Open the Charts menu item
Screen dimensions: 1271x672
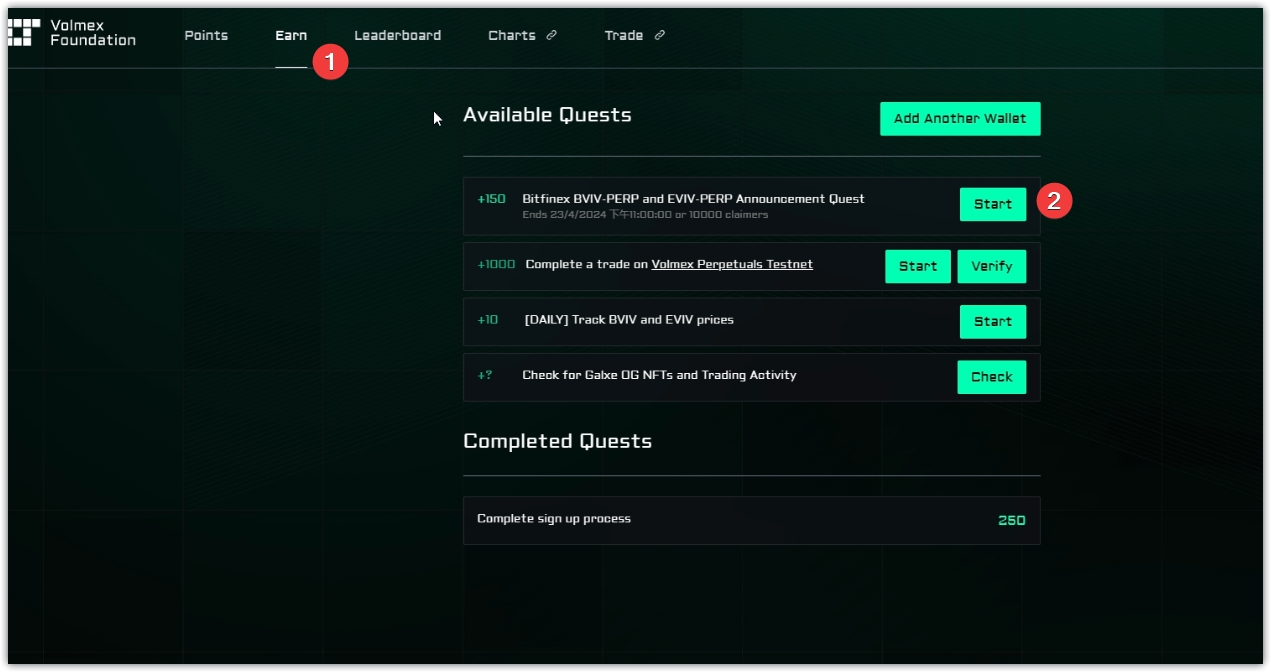512,36
